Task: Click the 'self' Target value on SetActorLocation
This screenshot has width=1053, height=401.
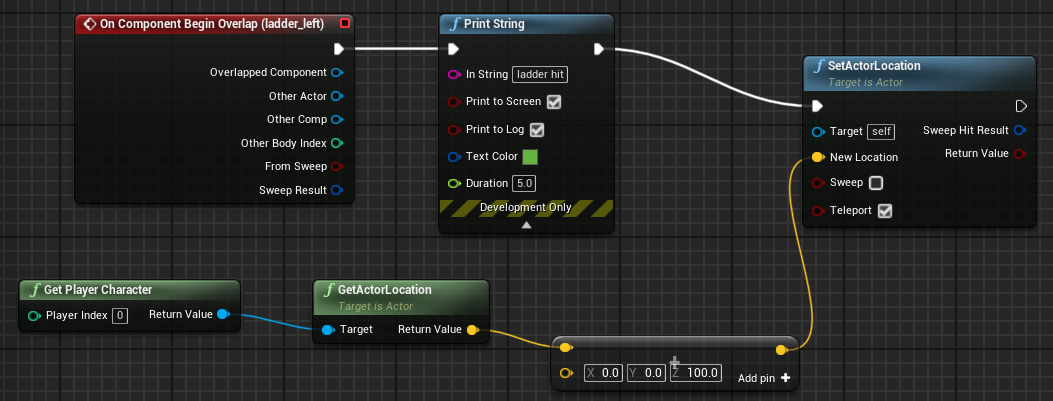Action: 881,132
